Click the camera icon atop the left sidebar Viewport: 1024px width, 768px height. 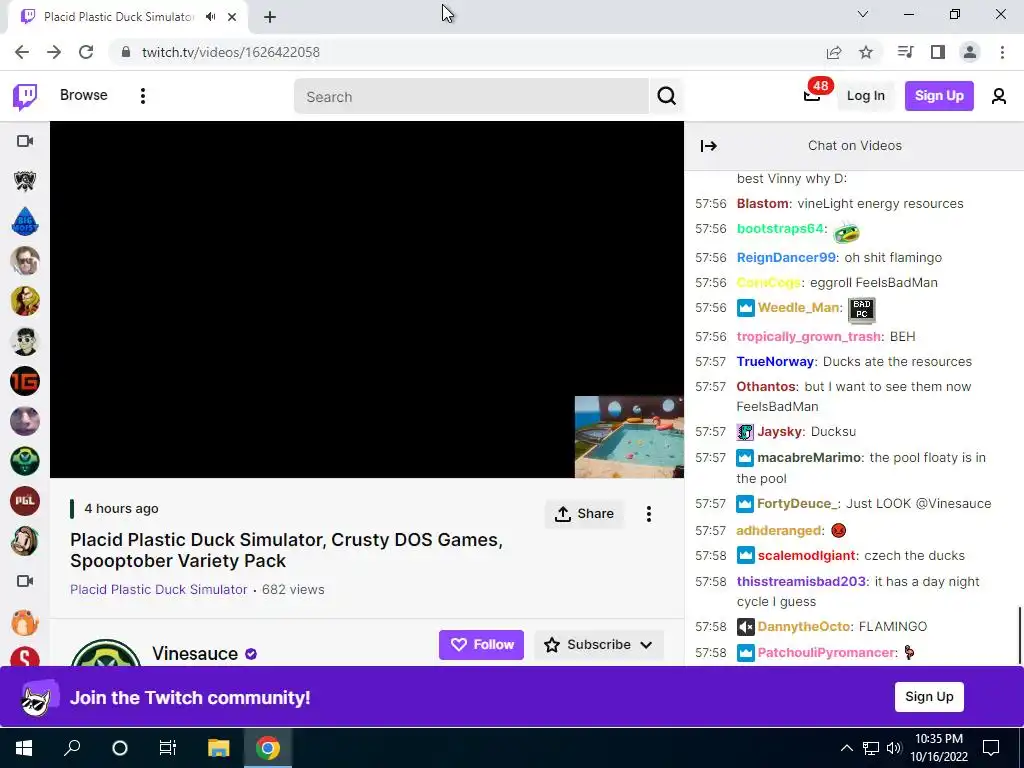click(x=25, y=141)
